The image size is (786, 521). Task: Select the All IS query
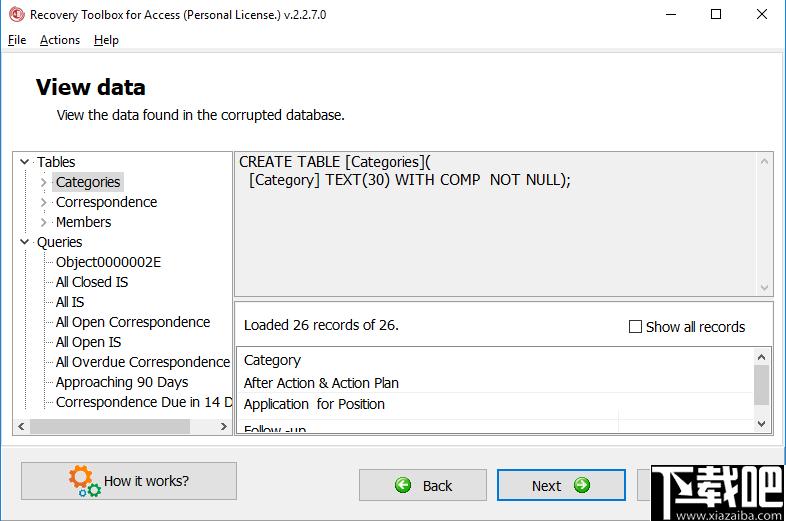[70, 302]
